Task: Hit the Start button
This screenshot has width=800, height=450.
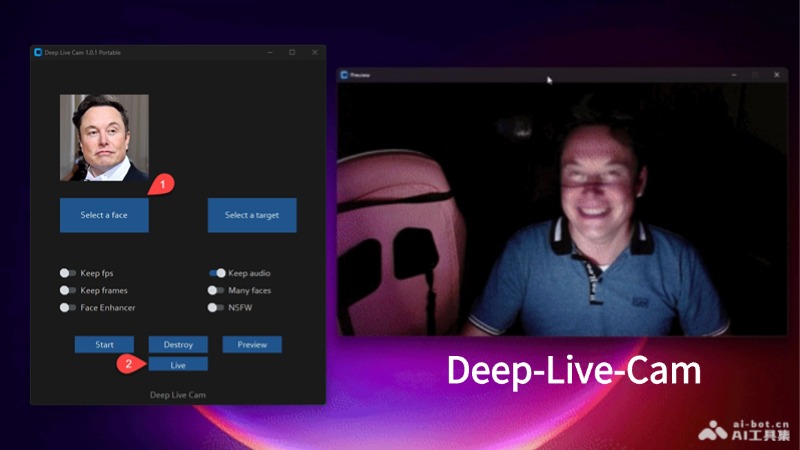Action: 104,344
